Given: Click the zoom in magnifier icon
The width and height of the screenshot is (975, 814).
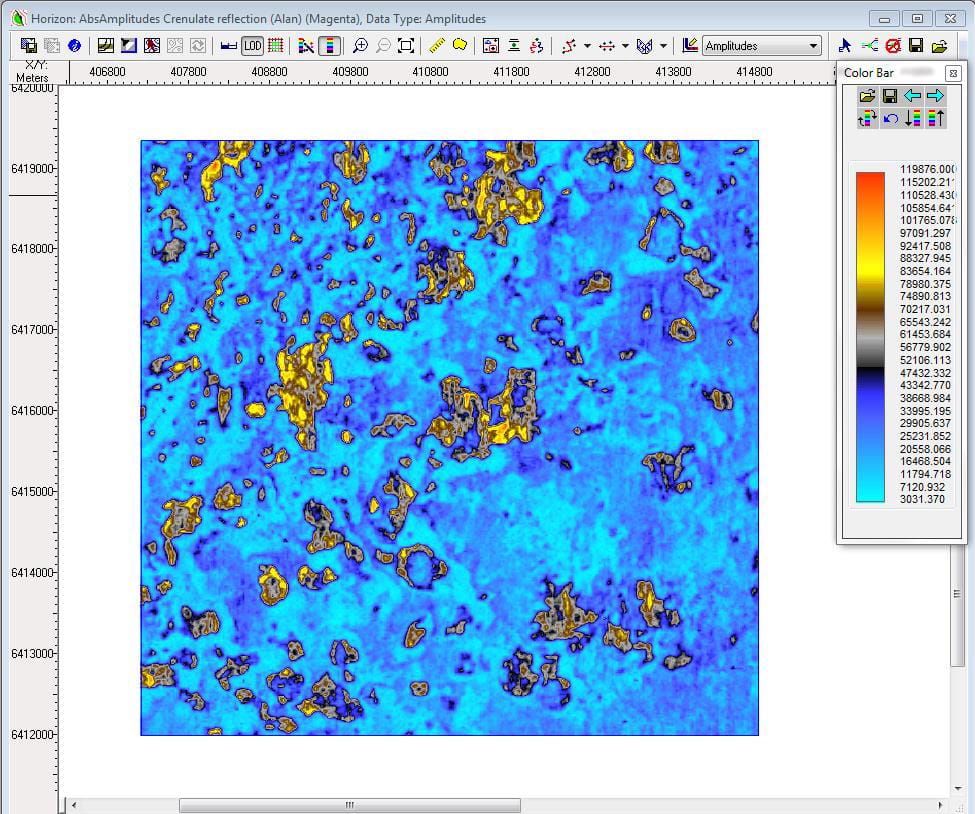Looking at the screenshot, I should click(360, 46).
